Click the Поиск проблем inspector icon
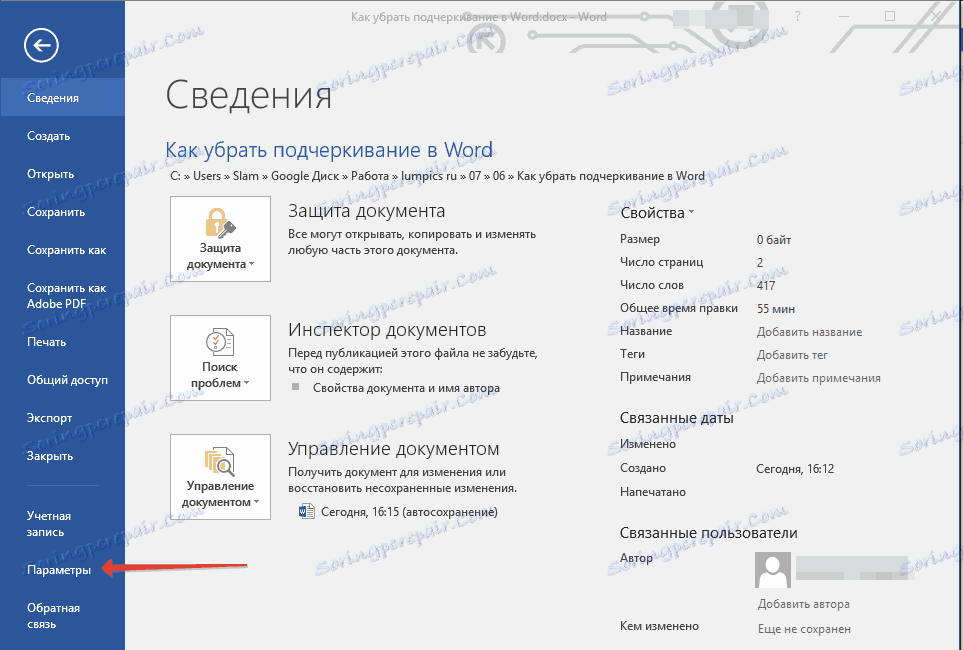Viewport: 963px width, 650px height. (x=220, y=342)
